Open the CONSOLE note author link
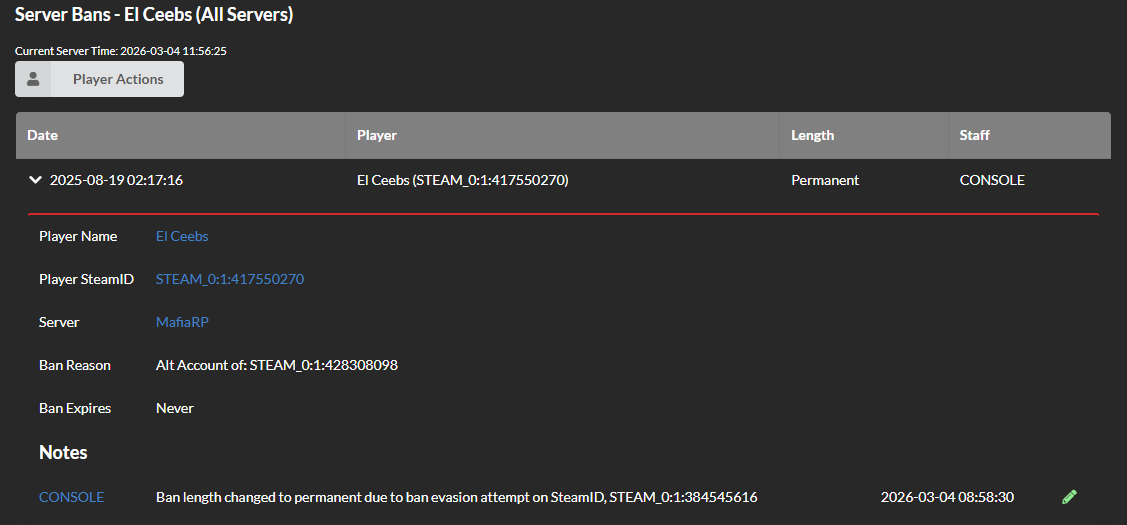1127x525 pixels. click(71, 497)
